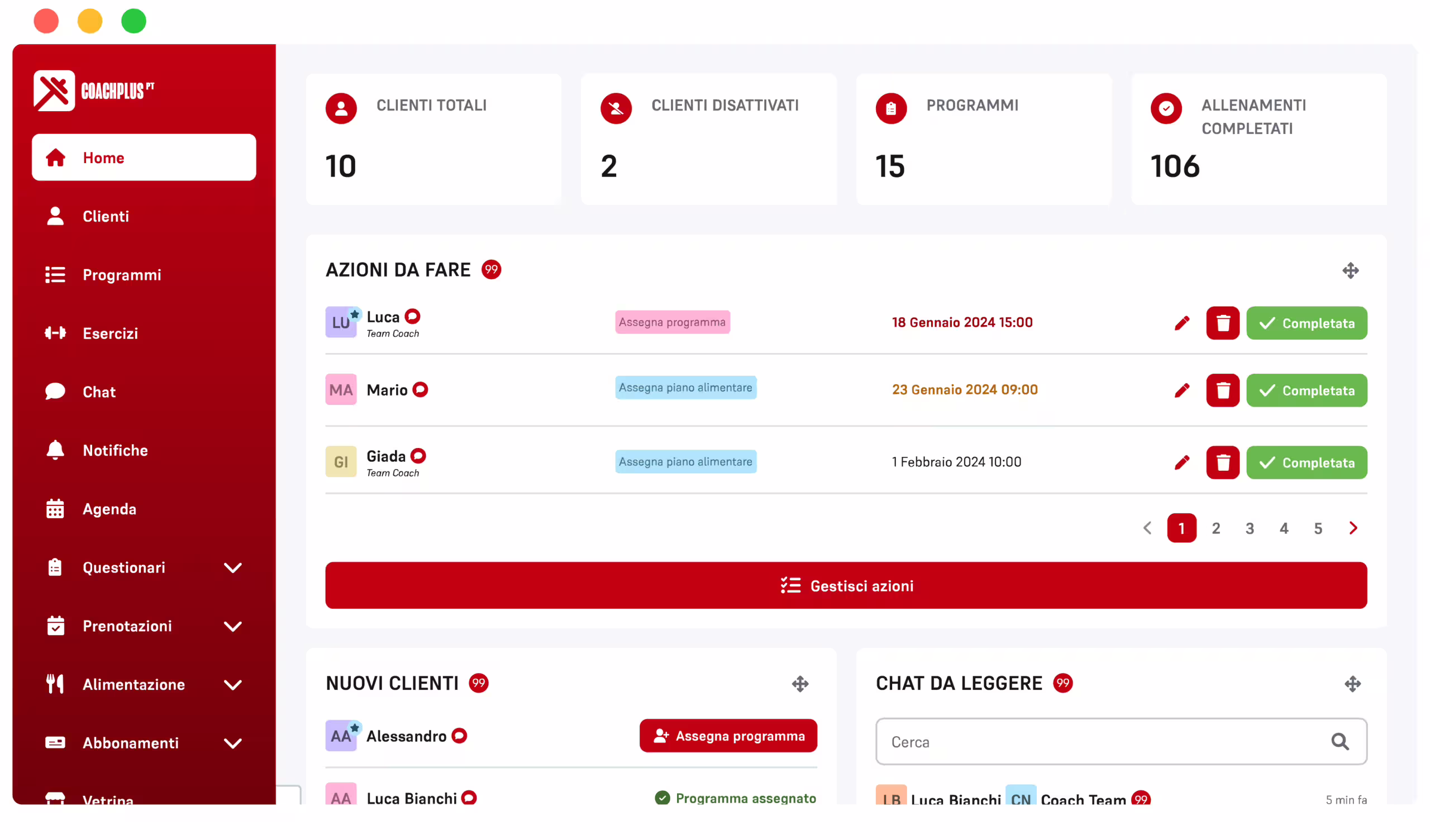Click the search magnifier icon in Chat da leggere
The height and width of the screenshot is (840, 1430).
[1339, 741]
